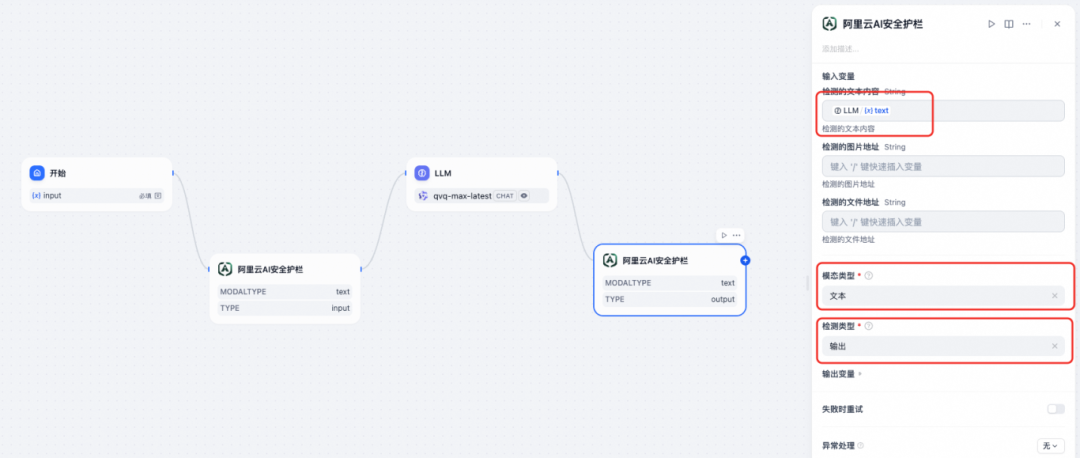The width and height of the screenshot is (1080, 458).
Task: Click the 检测的文件地址 input field
Action: point(943,222)
